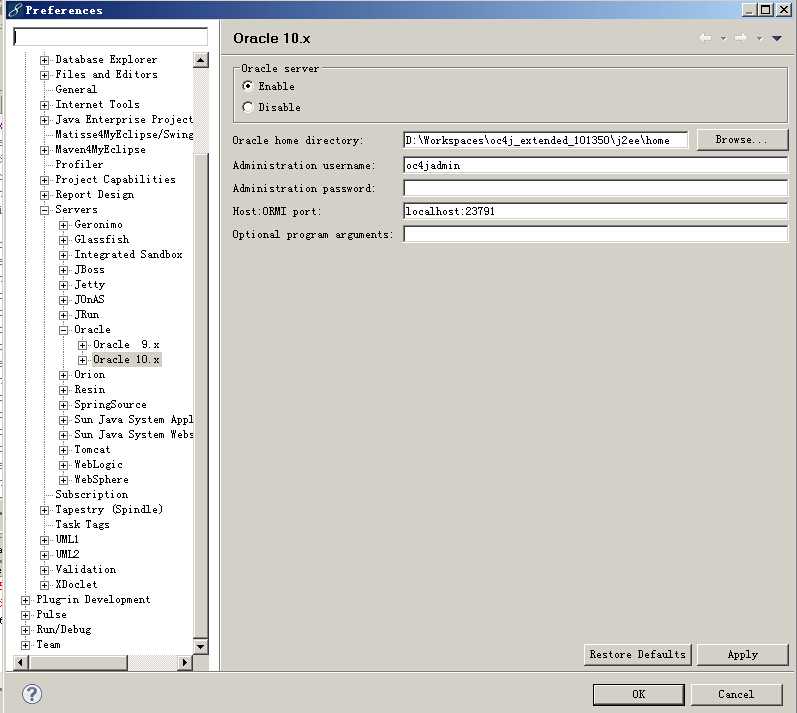Image resolution: width=797 pixels, height=713 pixels.
Task: Open the forward history dropdown arrow
Action: (759, 38)
